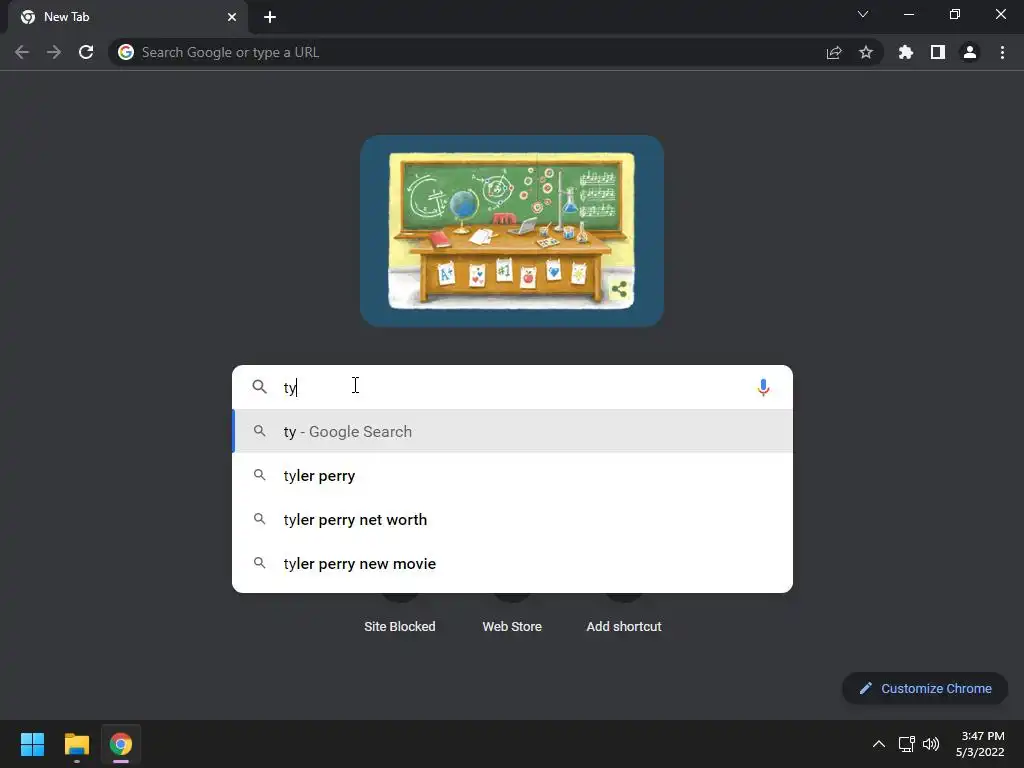Select the 'tyler perry' suggestion
Image resolution: width=1024 pixels, height=768 pixels.
(x=513, y=475)
